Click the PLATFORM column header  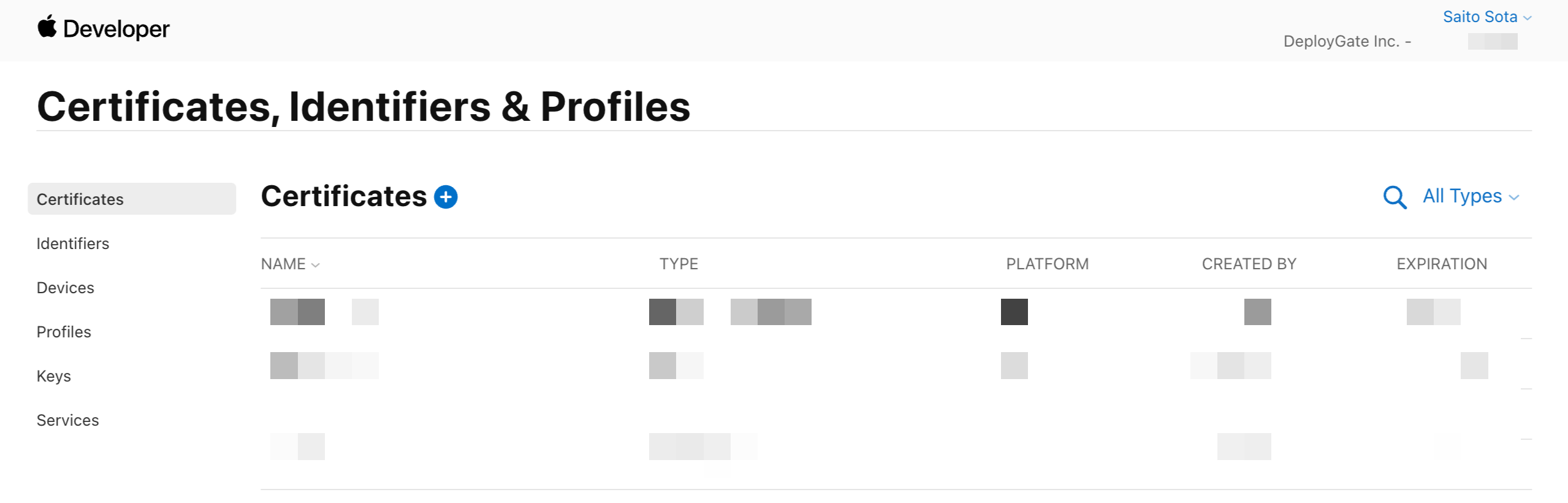(1047, 264)
